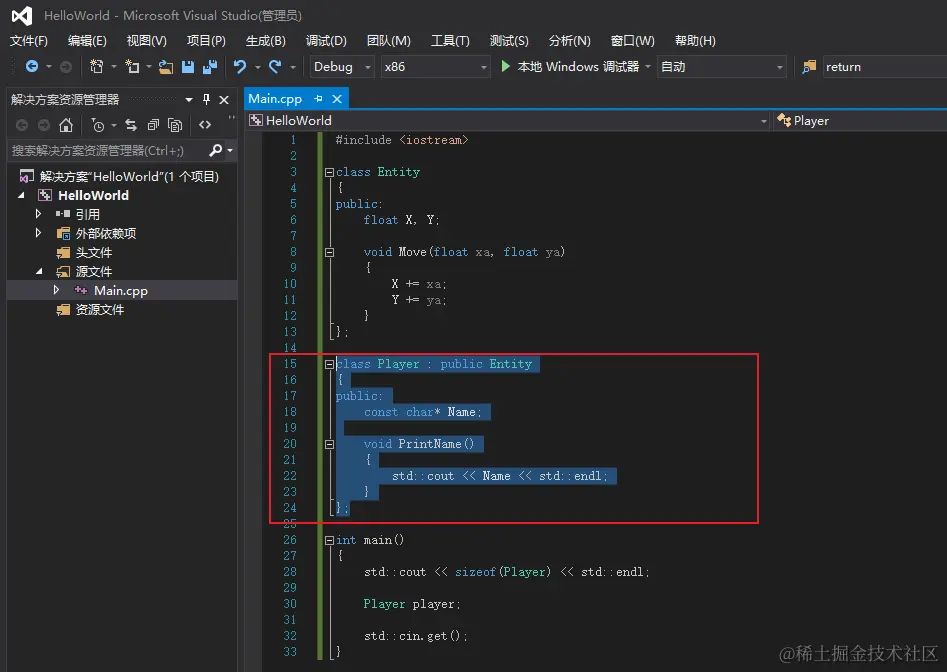The image size is (947, 672).
Task: Save Main.cpp with the single floppy icon
Action: pyautogui.click(x=188, y=66)
